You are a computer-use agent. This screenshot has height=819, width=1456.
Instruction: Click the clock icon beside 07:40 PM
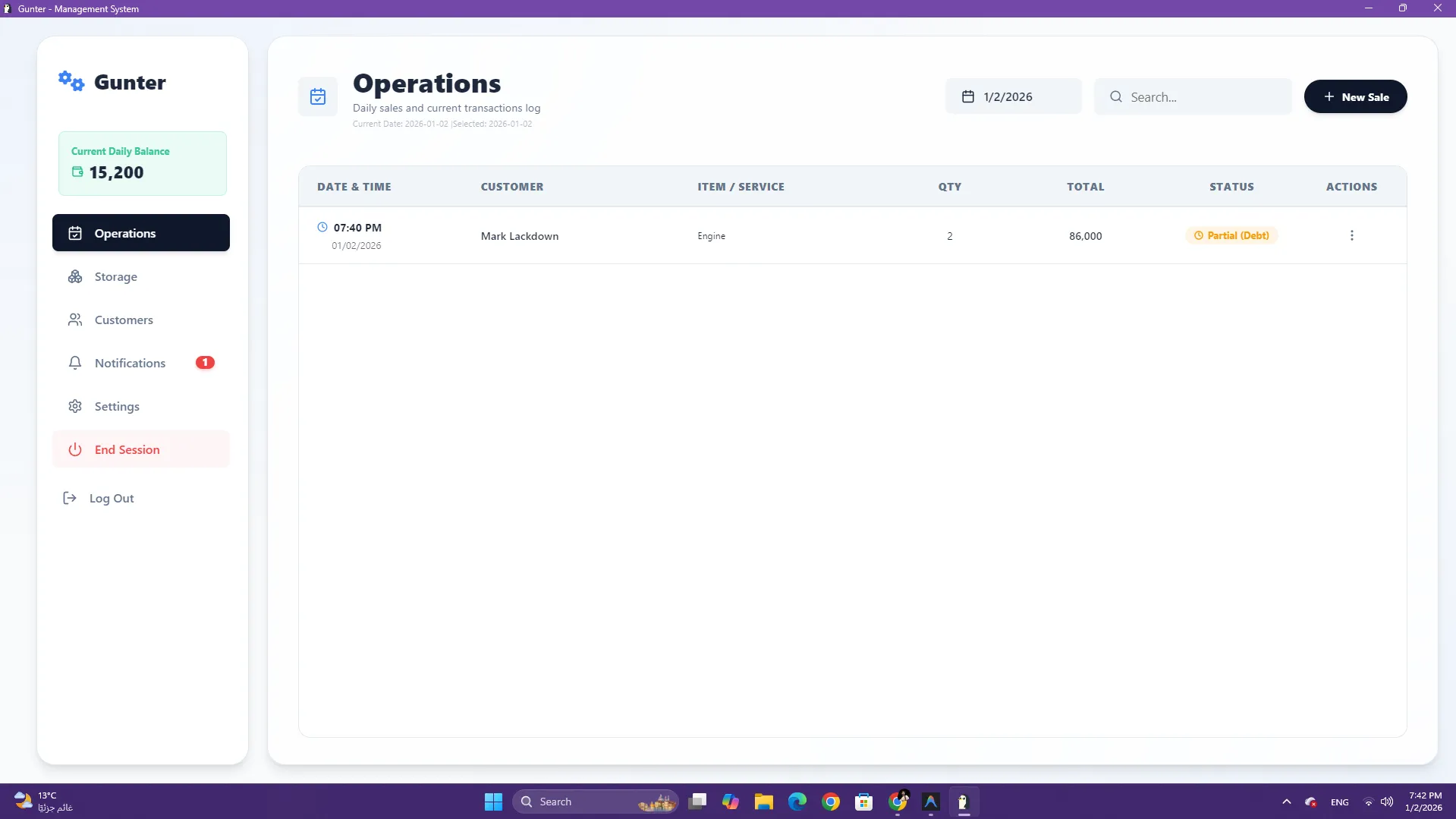[322, 227]
